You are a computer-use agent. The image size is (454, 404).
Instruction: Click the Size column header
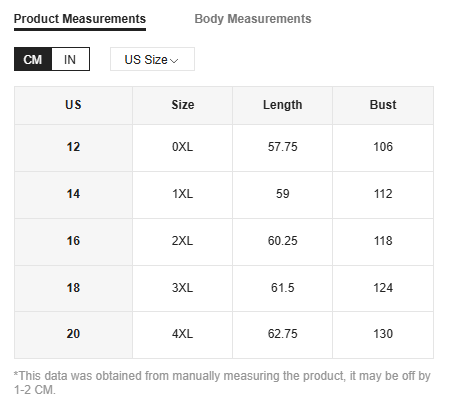pos(183,105)
